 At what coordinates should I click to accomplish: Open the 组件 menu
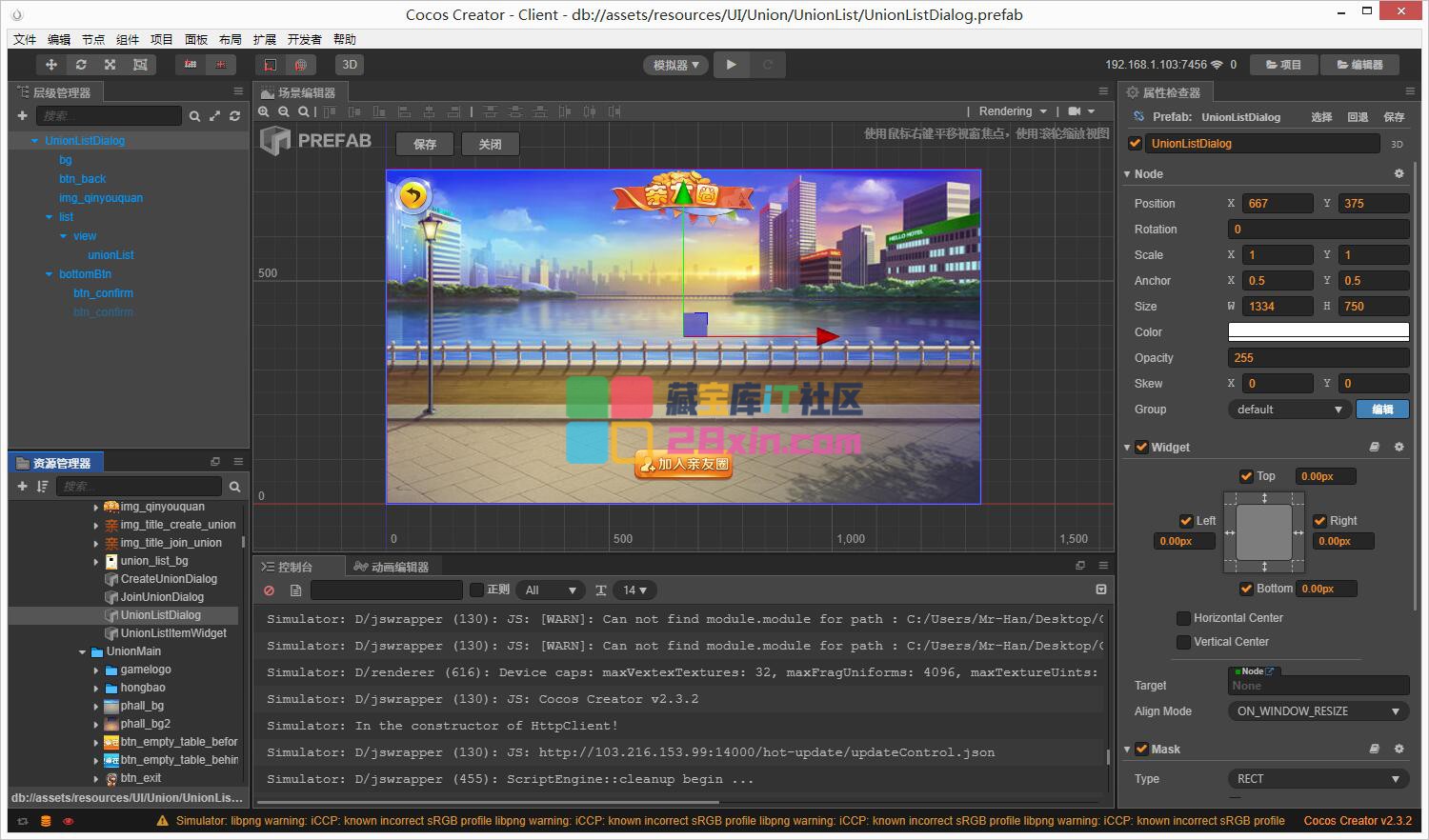(x=128, y=39)
